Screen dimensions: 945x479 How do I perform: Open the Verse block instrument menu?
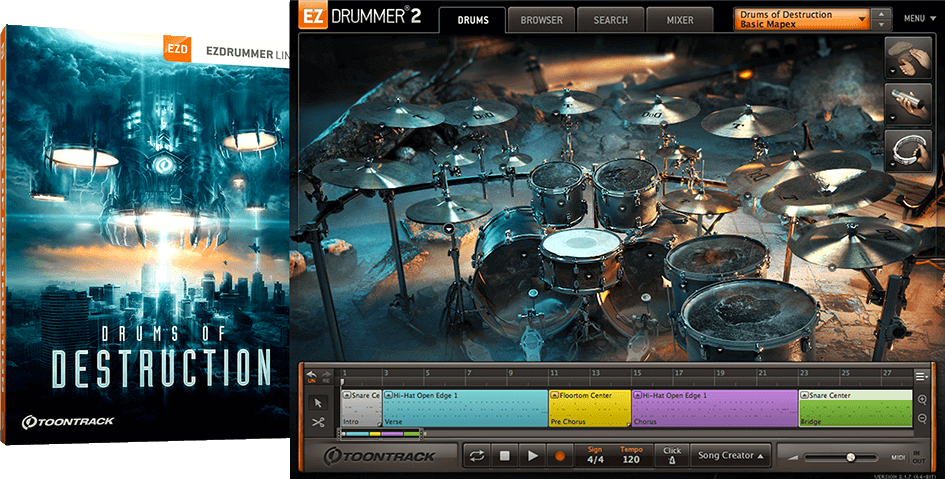pyautogui.click(x=389, y=395)
